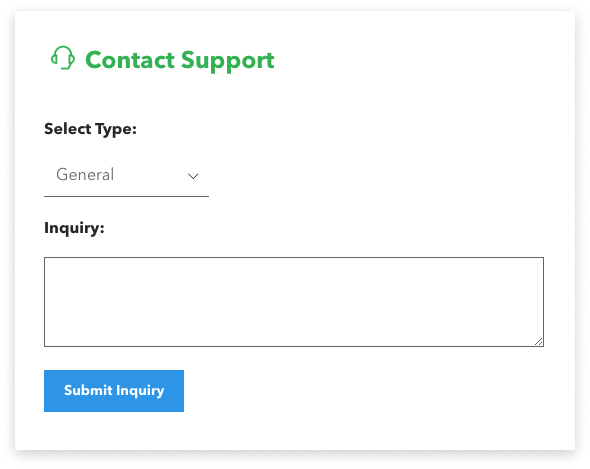This screenshot has width=590, height=469.
Task: Click the chevron arrow beside General
Action: click(193, 176)
